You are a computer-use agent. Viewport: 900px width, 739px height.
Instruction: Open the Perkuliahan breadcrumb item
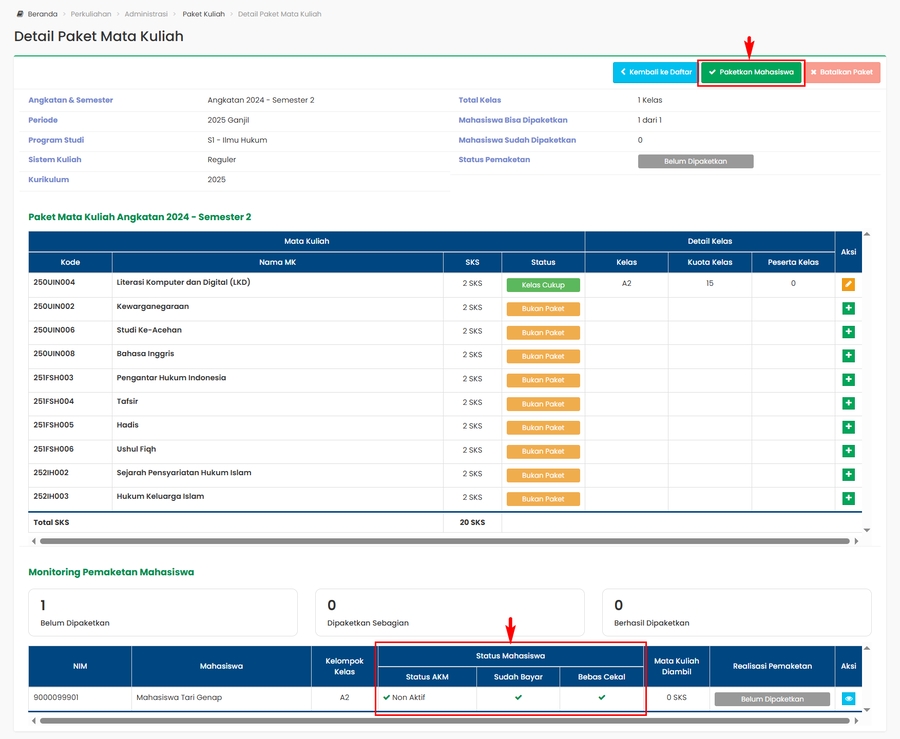[89, 14]
